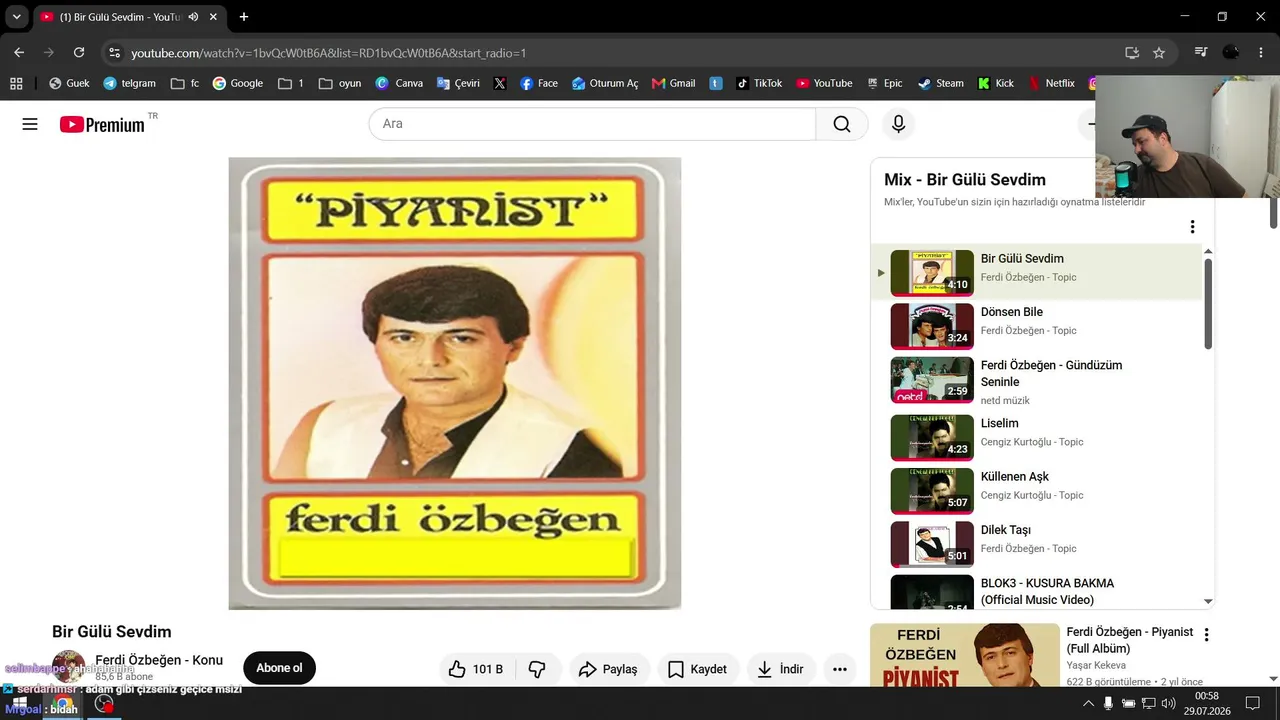Select the currently playing Bir Gülü Sevdim item

click(1036, 272)
